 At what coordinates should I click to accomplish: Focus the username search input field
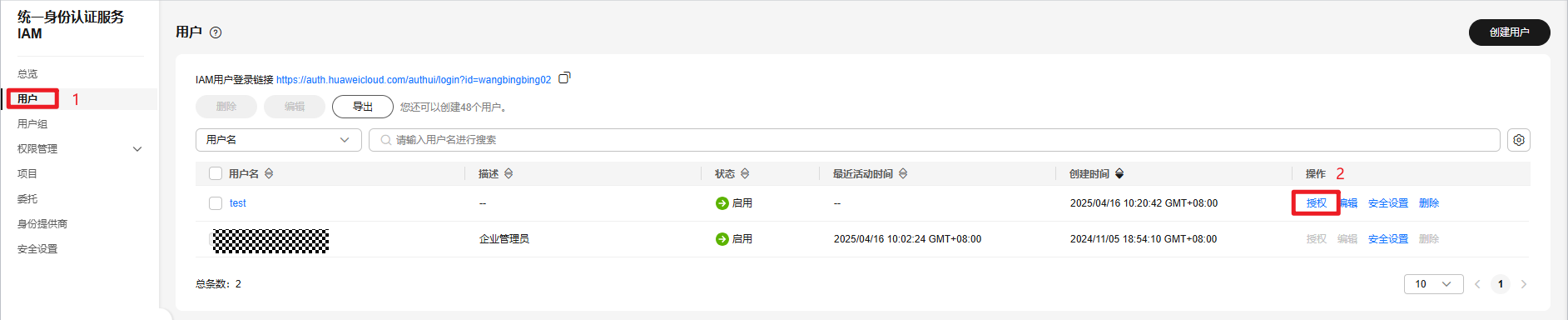tap(934, 140)
